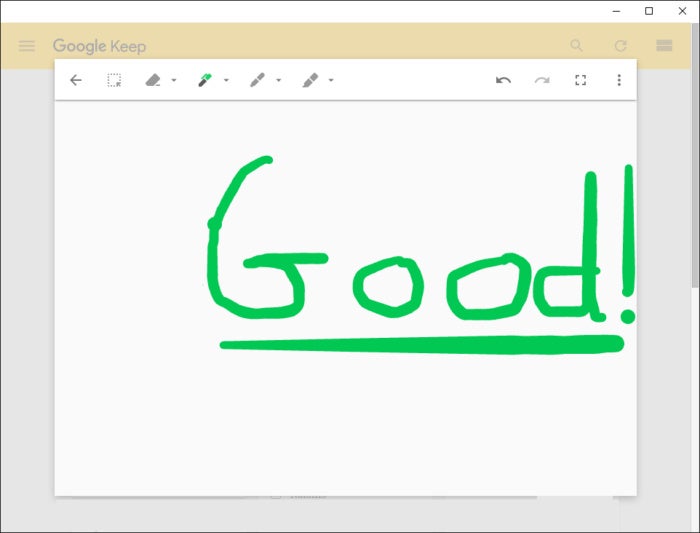Undo the last drawing stroke
700x533 pixels.
click(503, 80)
